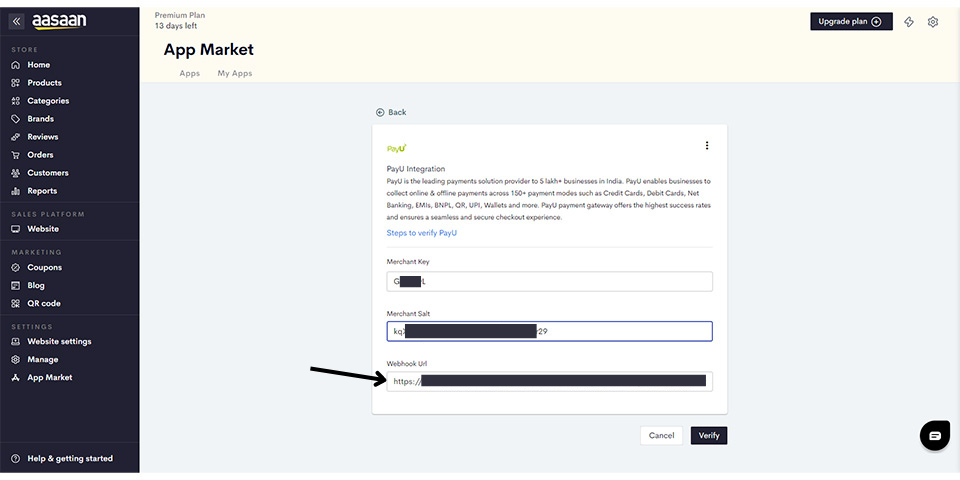Cancel the PayU integration form

coord(661,436)
